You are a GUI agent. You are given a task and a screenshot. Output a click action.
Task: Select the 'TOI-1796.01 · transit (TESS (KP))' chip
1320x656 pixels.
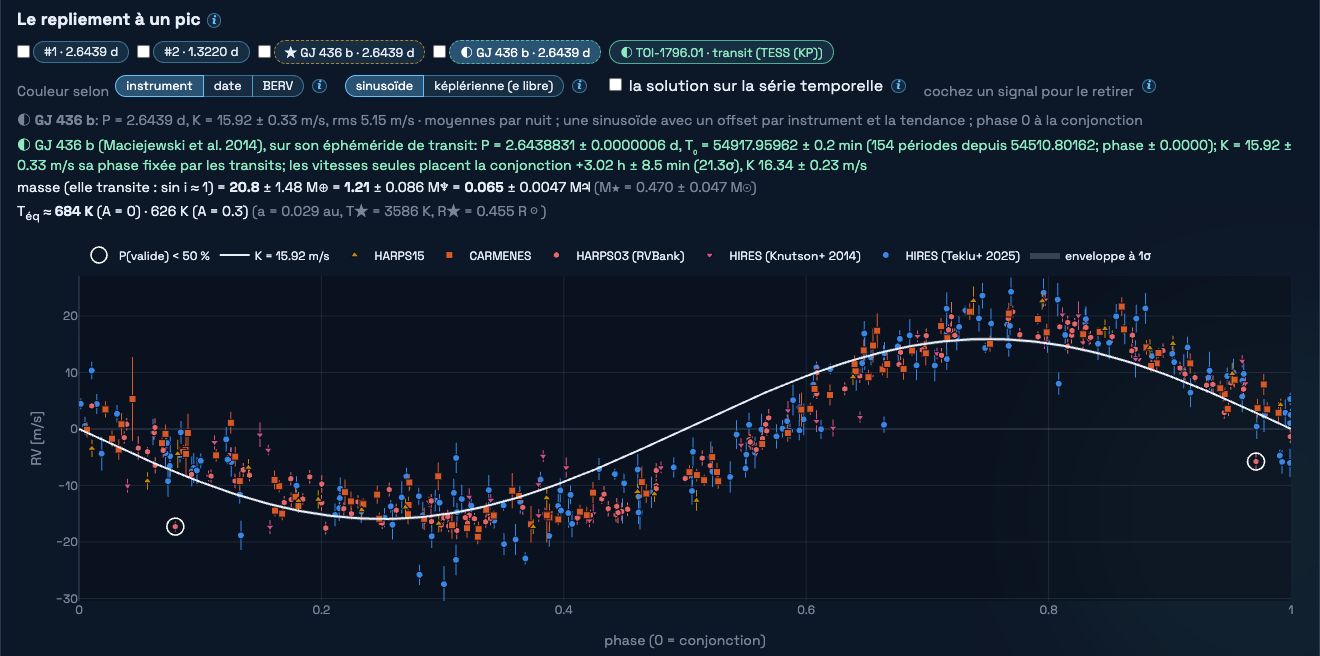coord(721,52)
